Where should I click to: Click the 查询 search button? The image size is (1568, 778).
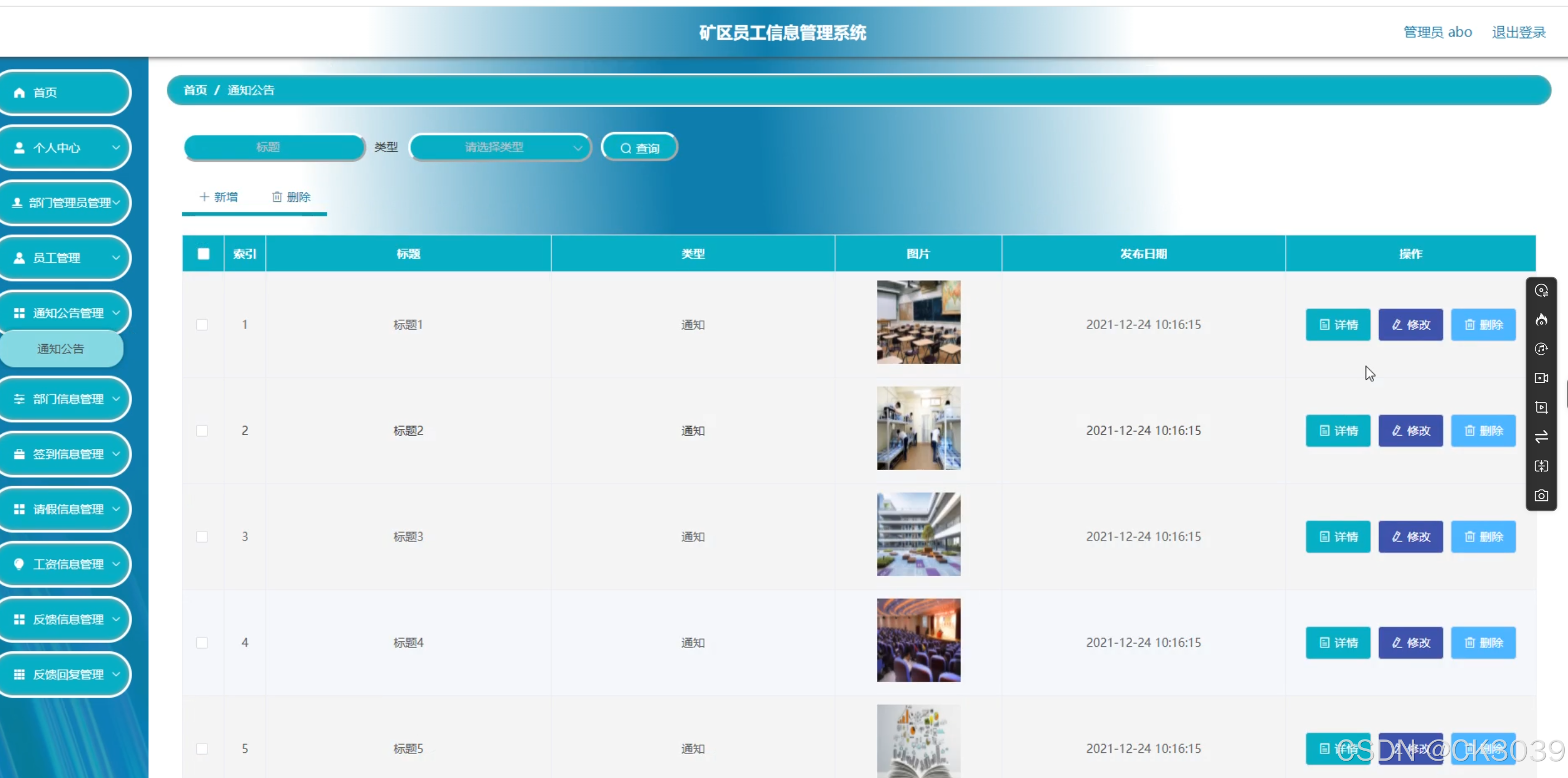click(x=639, y=148)
